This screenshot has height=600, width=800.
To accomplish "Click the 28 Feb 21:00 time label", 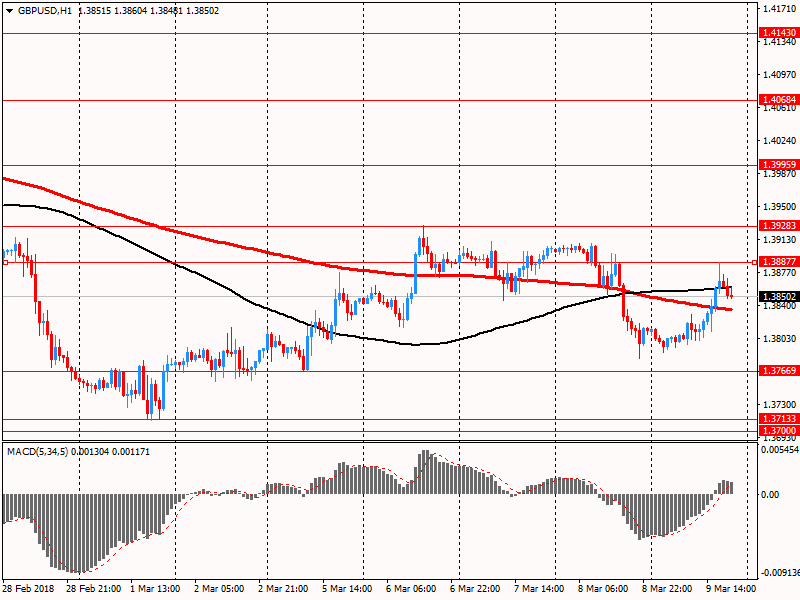I will click(x=94, y=588).
